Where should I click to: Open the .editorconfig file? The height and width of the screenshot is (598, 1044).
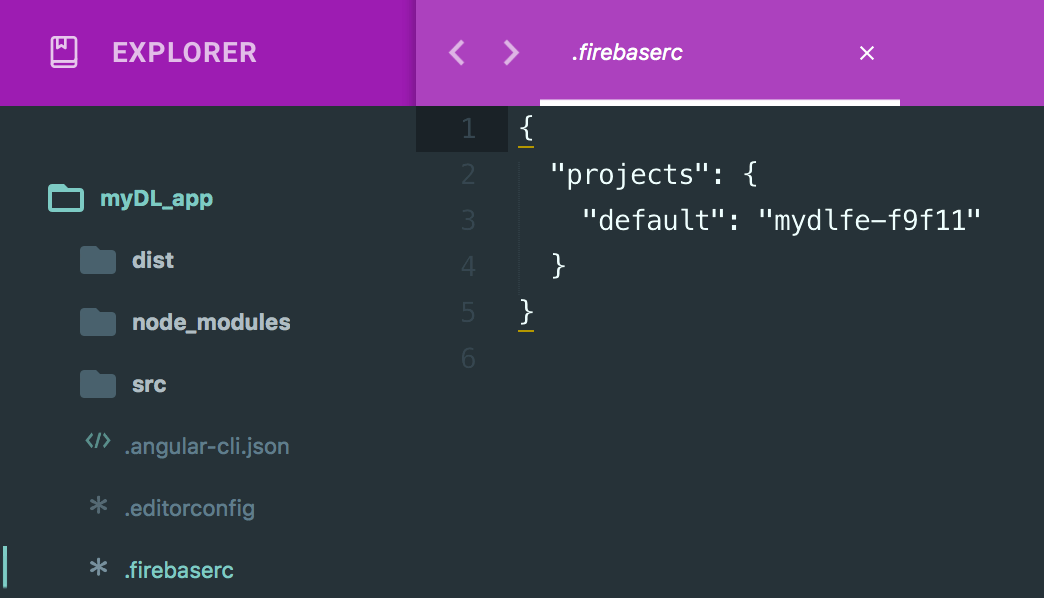tap(189, 508)
